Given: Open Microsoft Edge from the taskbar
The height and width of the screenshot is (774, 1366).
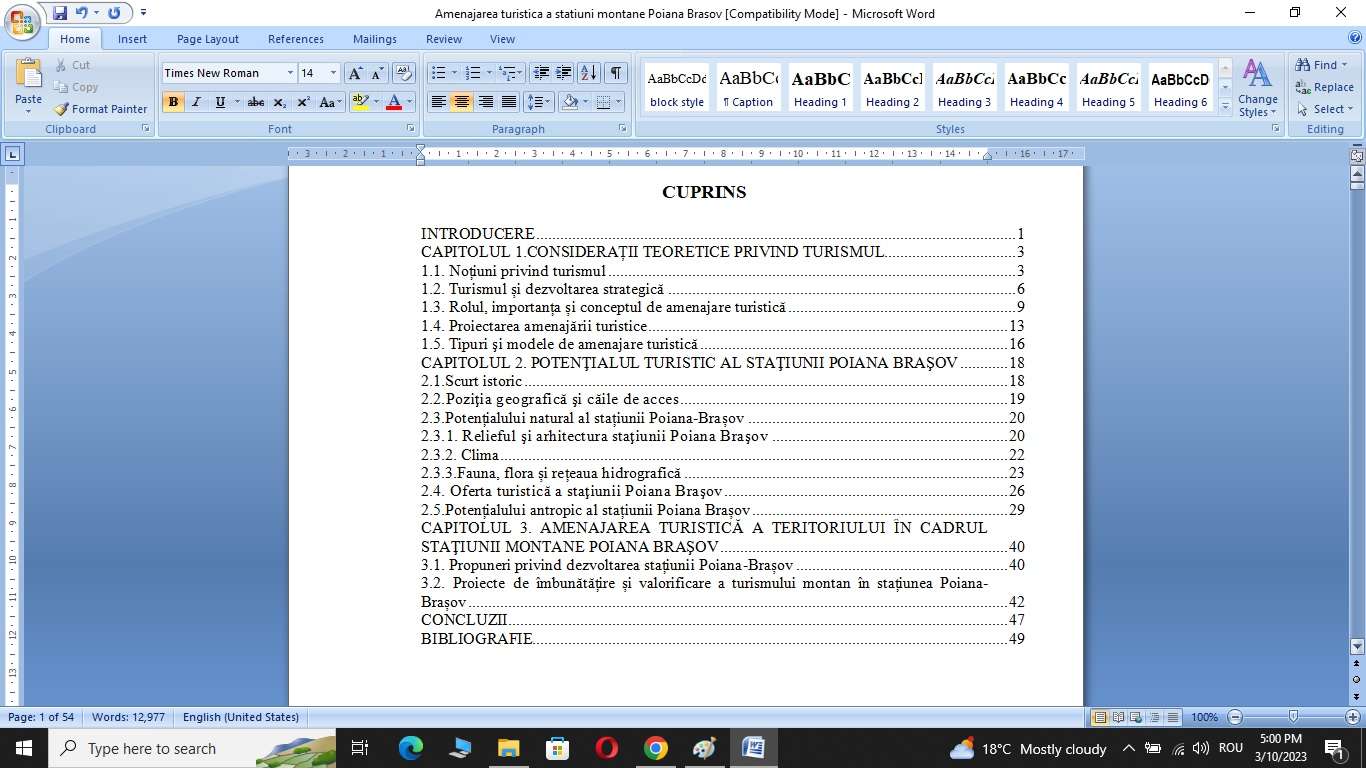Looking at the screenshot, I should click(x=411, y=748).
